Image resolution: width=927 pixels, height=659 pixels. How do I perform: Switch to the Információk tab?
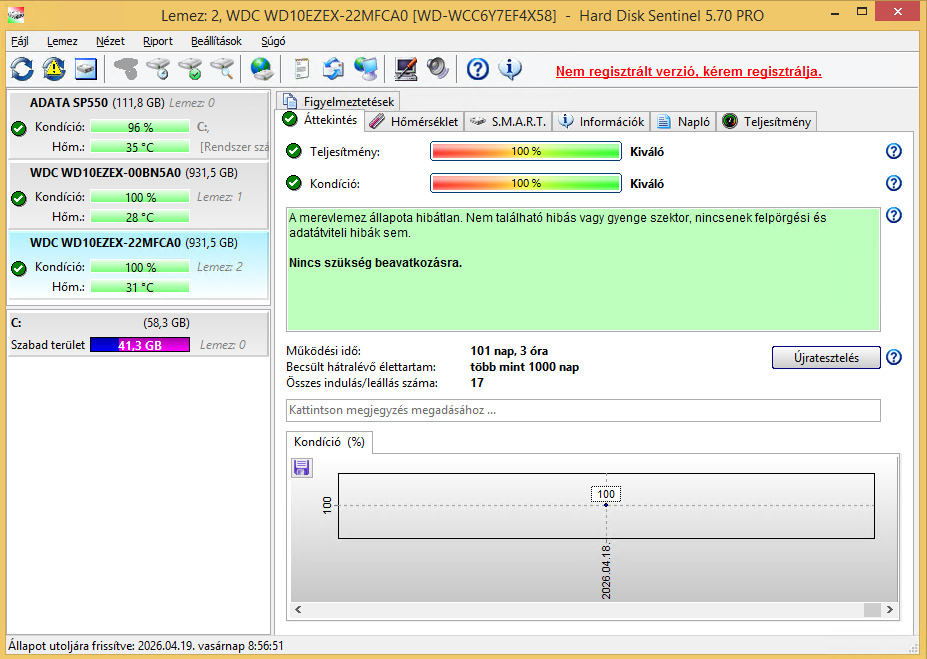(x=601, y=122)
